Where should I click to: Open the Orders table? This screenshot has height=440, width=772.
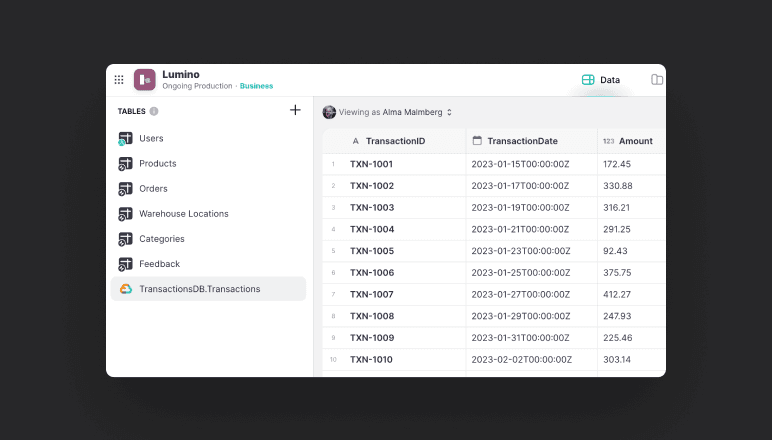coord(153,189)
